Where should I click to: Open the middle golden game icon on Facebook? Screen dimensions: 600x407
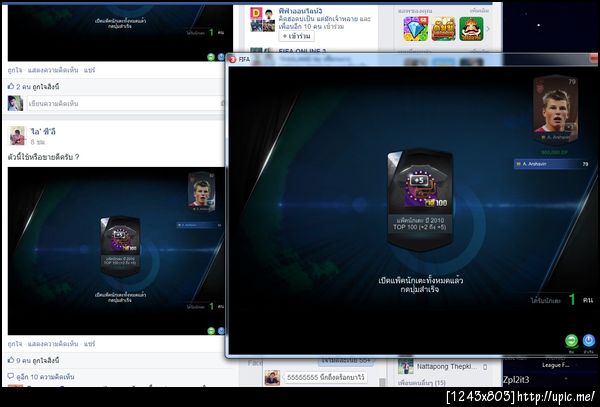click(x=443, y=29)
